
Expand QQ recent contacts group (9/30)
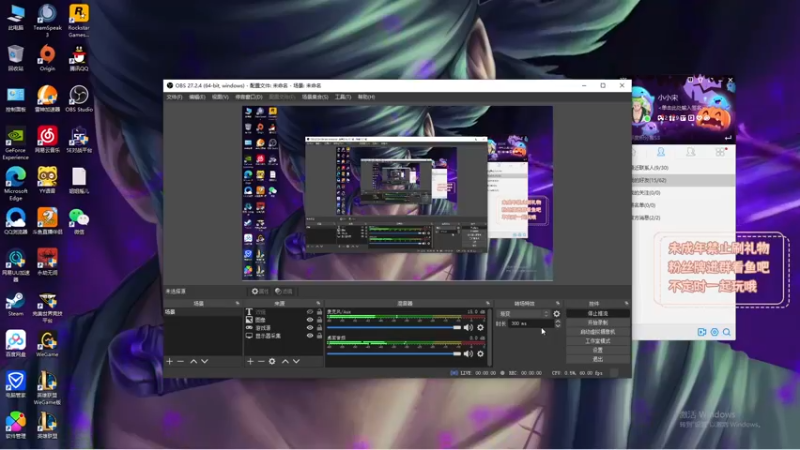coord(684,167)
